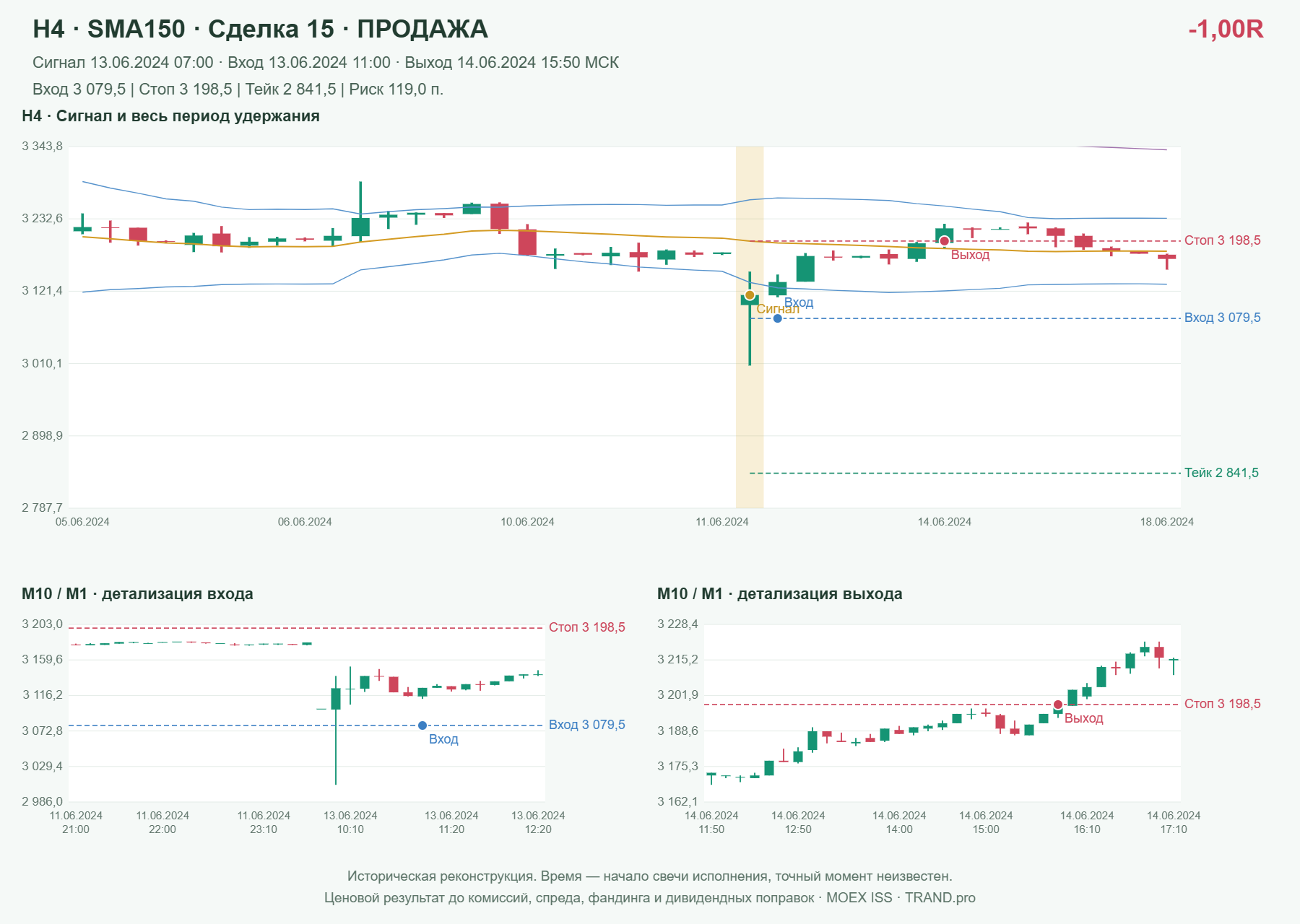Click heading 'M10 / M1 · детализация входа'
The image size is (1300, 924).
137,594
